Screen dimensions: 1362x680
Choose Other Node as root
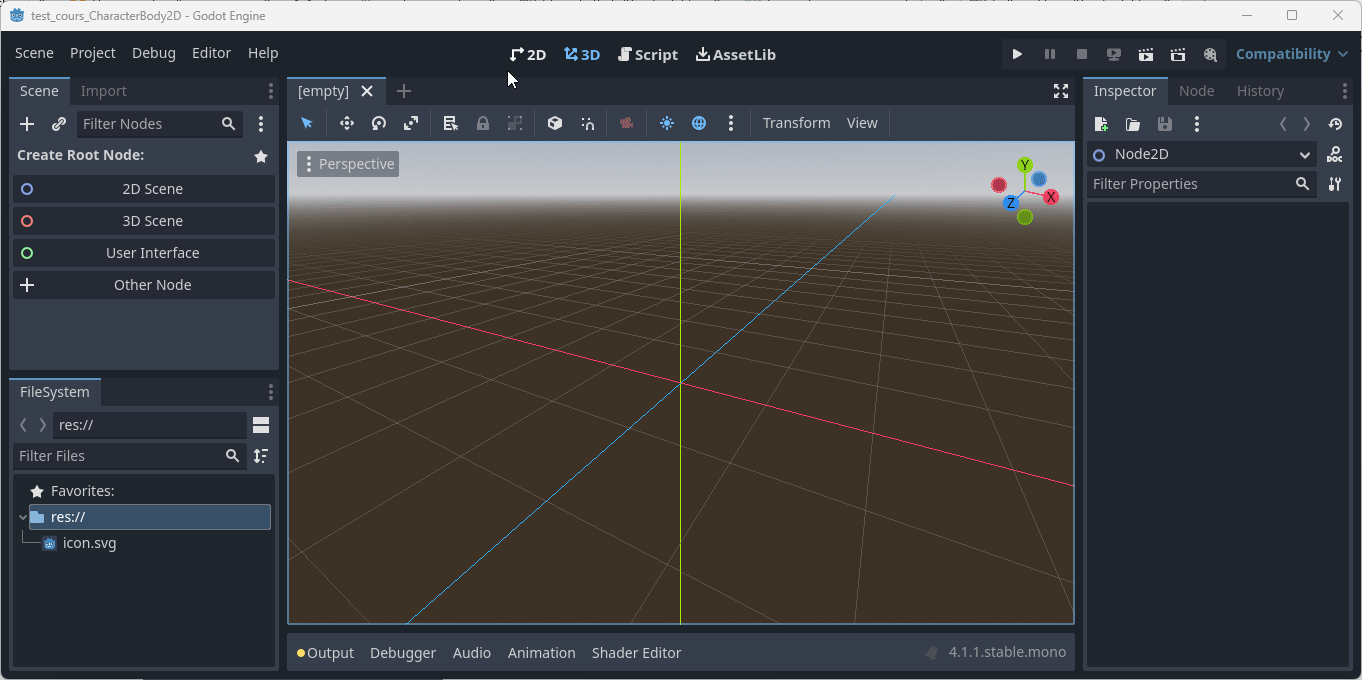[144, 285]
